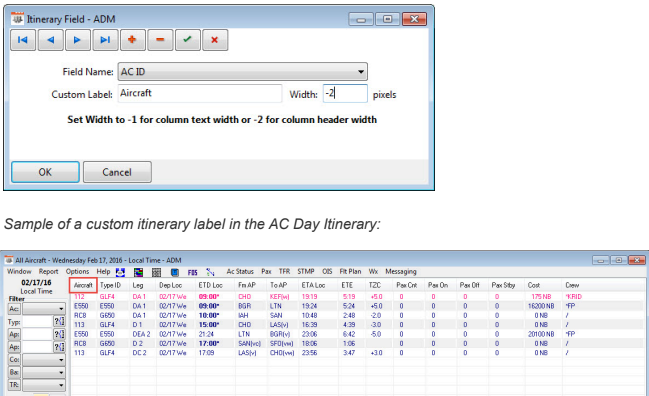The image size is (649, 396).
Task: Click the multicolor schedule bars toolbar icon
Action: pos(138,272)
